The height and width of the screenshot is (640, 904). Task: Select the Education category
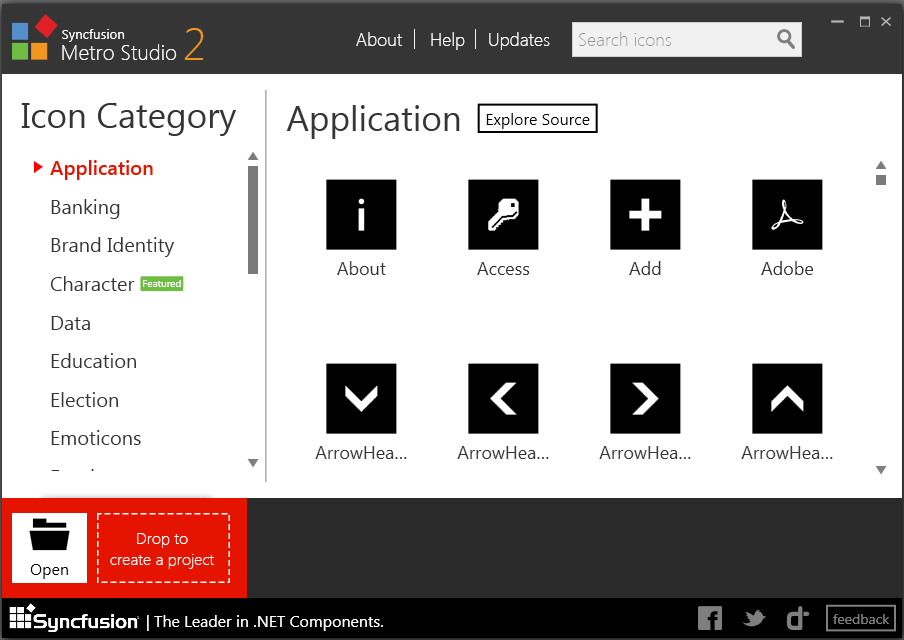click(93, 362)
